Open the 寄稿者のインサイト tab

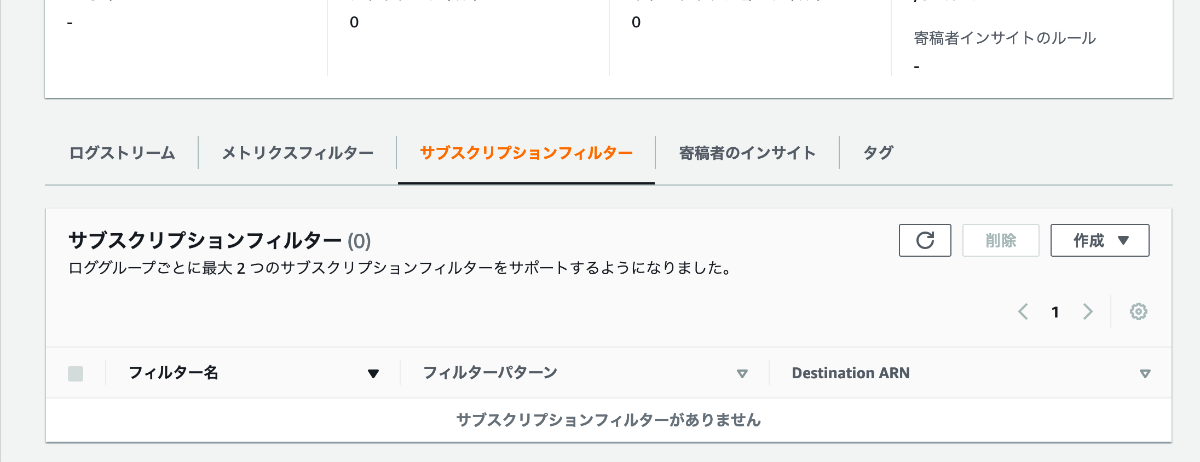coord(747,153)
